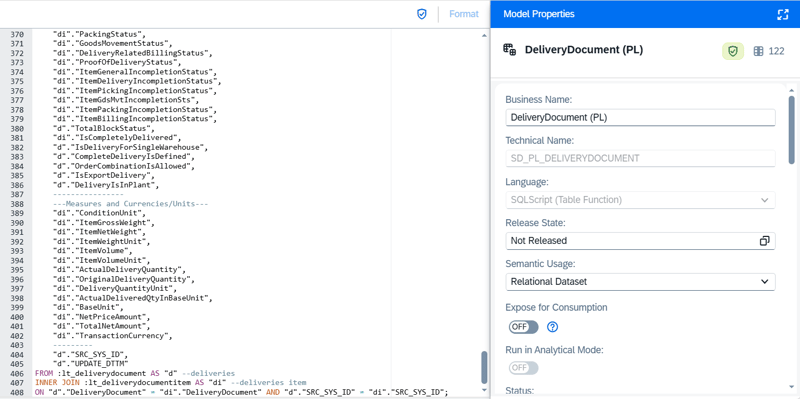Viewport: 800px width, 399px height.
Task: Click the "di"."DeliveryRelatedBillingStatus" code line
Action: coord(132,54)
